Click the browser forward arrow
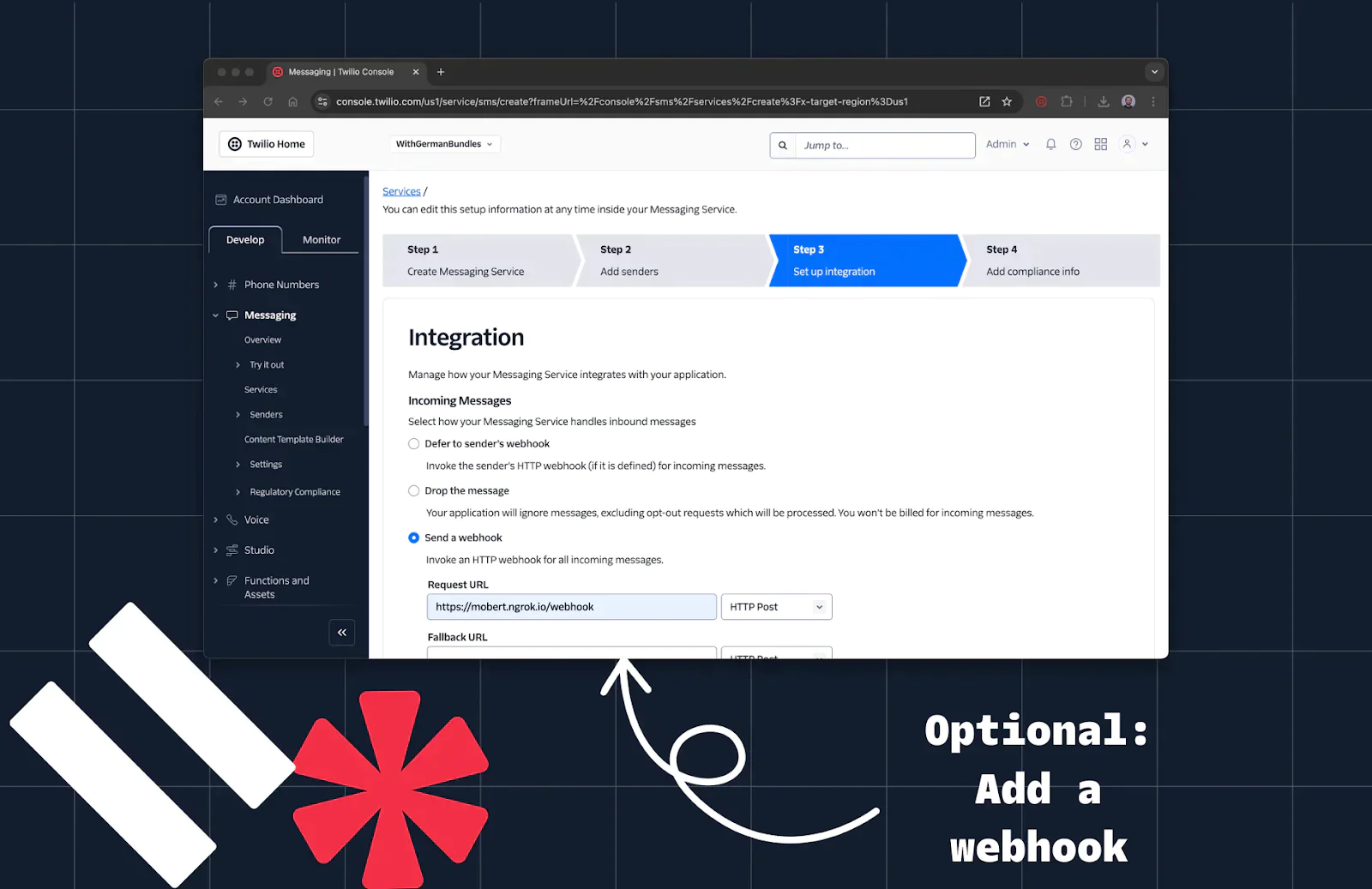 (x=244, y=101)
